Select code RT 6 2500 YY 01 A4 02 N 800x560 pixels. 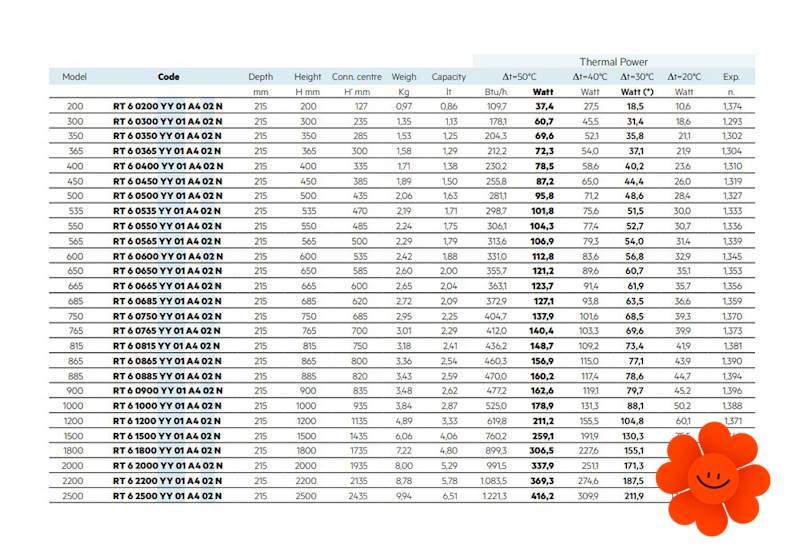pyautogui.click(x=168, y=496)
